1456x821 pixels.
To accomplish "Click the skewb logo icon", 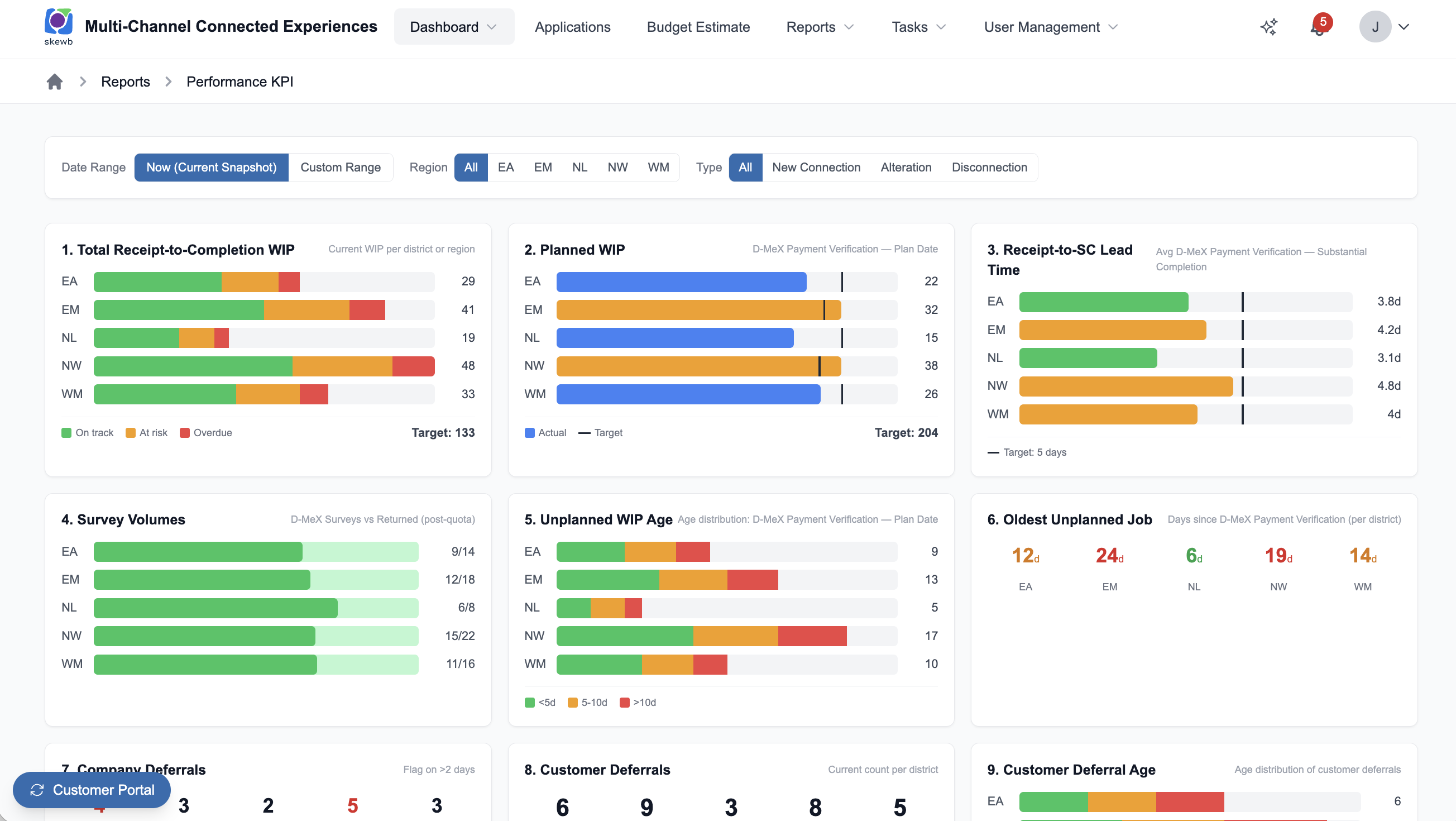I will coord(58,27).
